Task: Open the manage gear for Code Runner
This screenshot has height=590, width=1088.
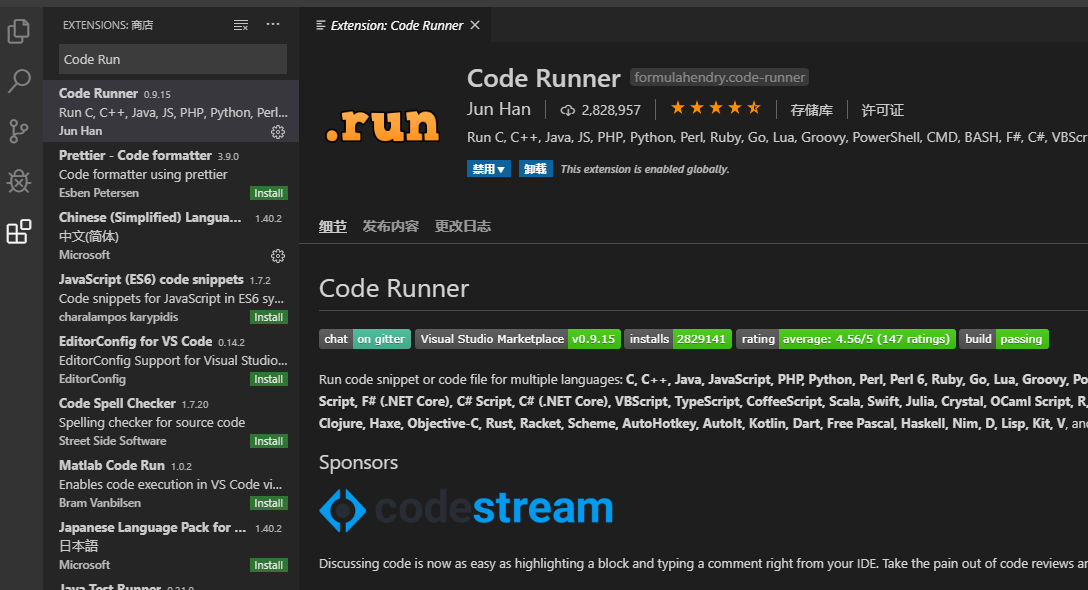Action: point(278,132)
